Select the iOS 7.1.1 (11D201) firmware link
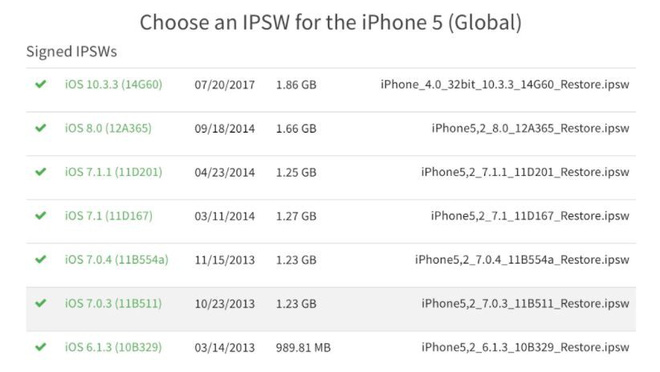 click(x=113, y=172)
